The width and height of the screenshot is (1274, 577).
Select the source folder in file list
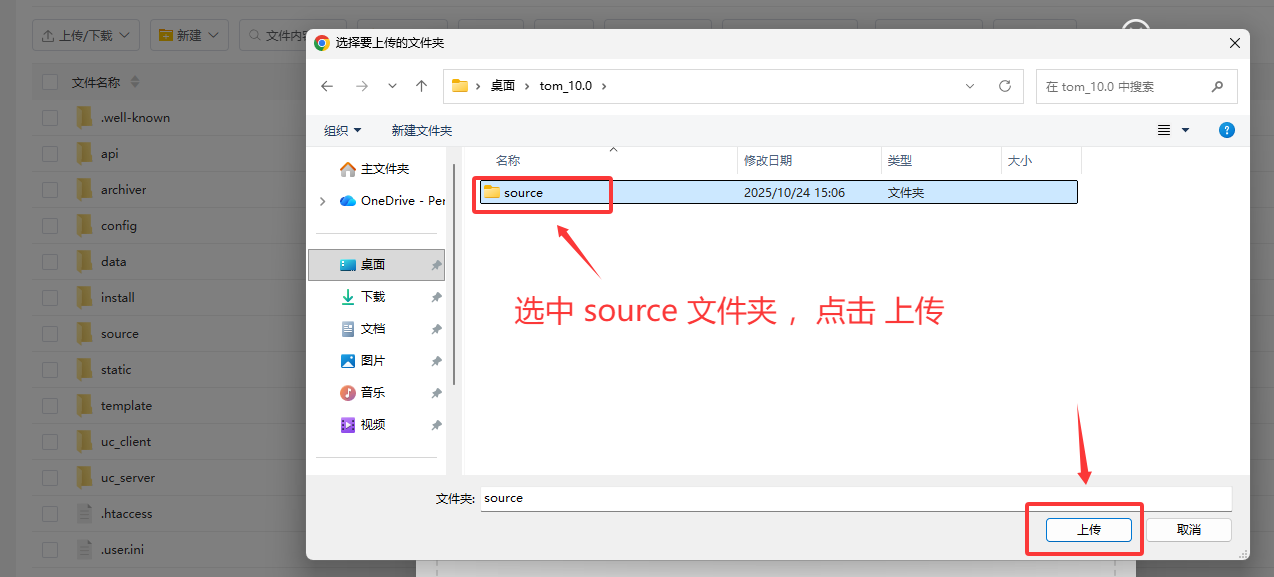point(523,192)
